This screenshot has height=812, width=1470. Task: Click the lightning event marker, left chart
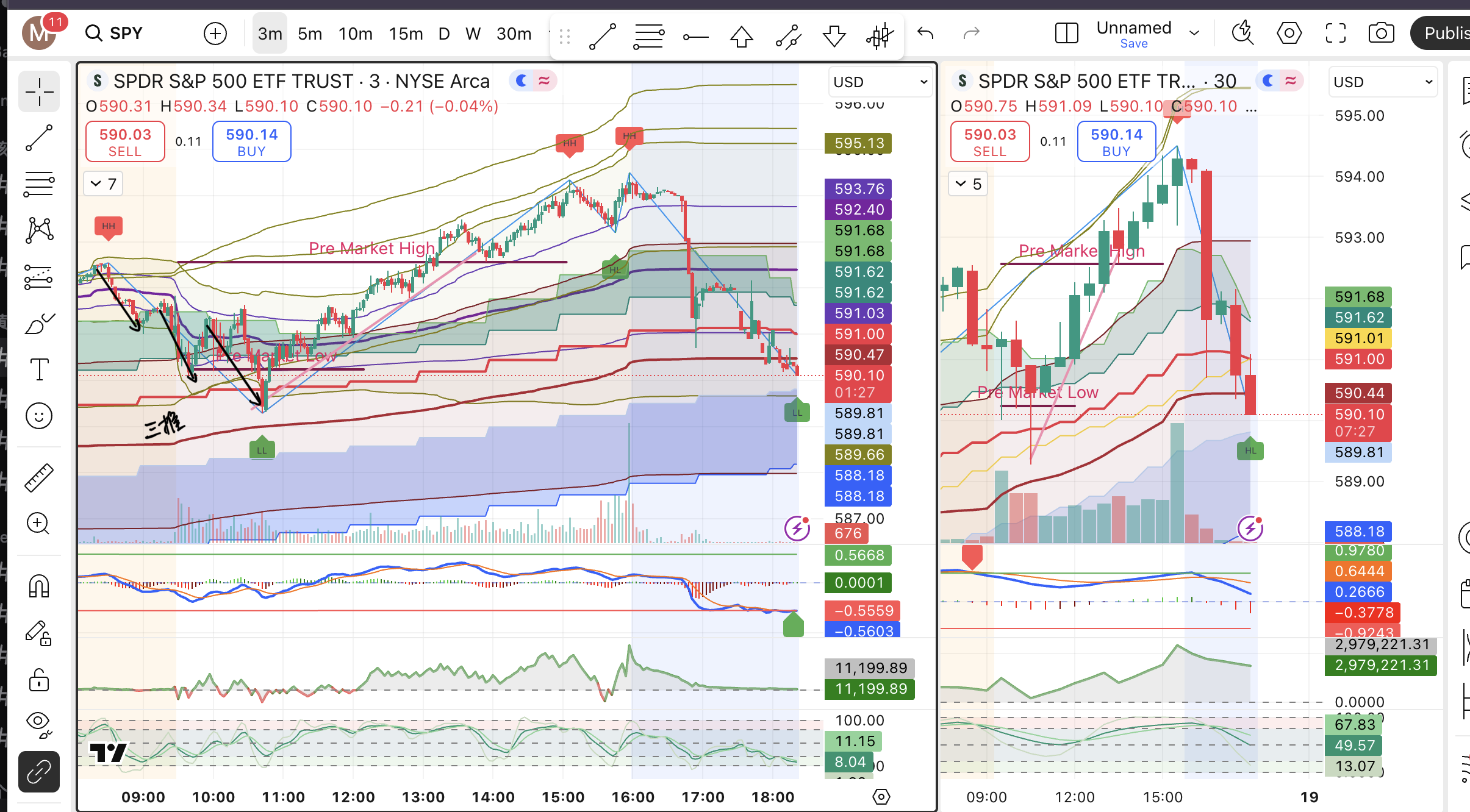pyautogui.click(x=797, y=529)
